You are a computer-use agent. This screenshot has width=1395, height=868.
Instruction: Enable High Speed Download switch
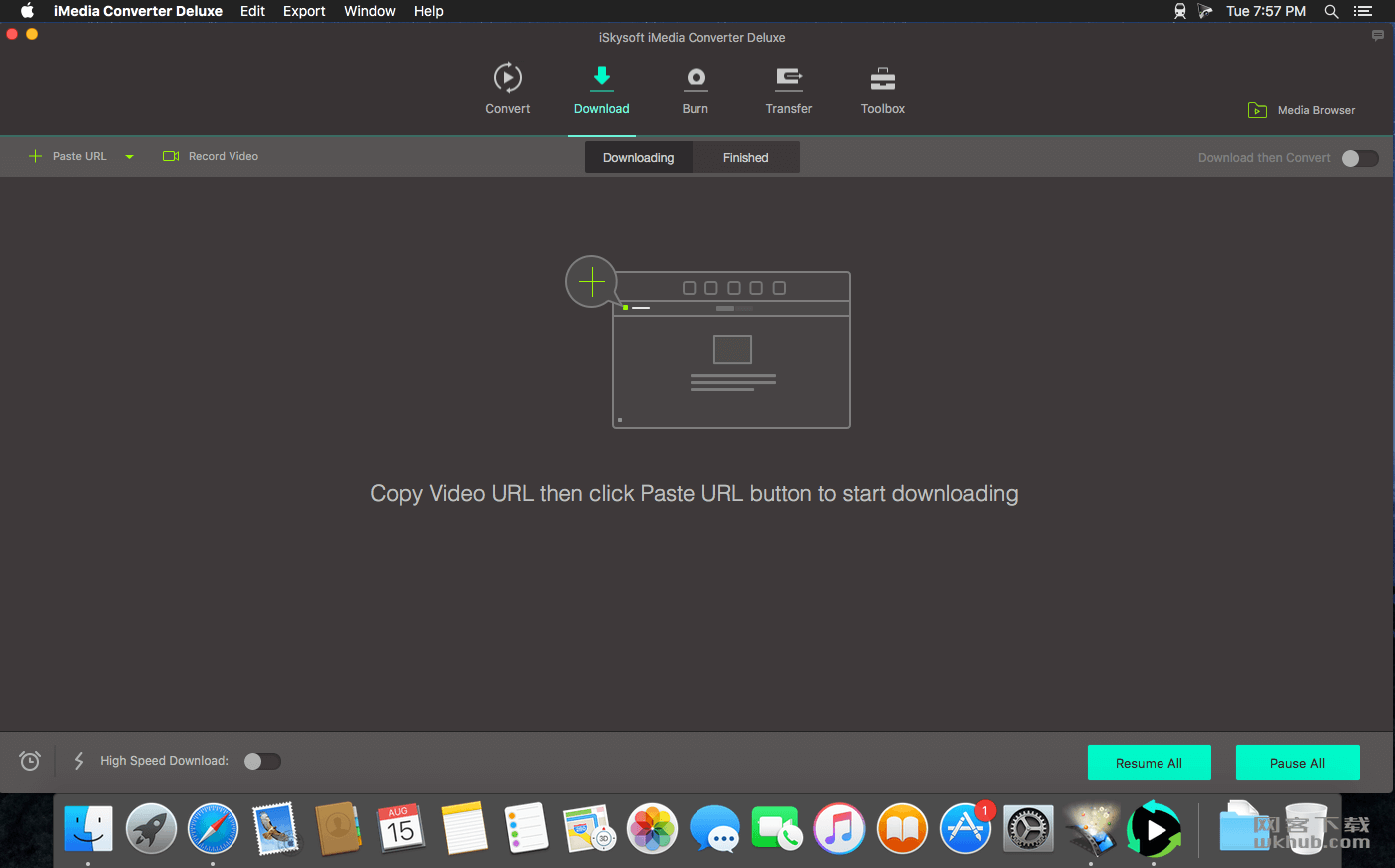[262, 761]
